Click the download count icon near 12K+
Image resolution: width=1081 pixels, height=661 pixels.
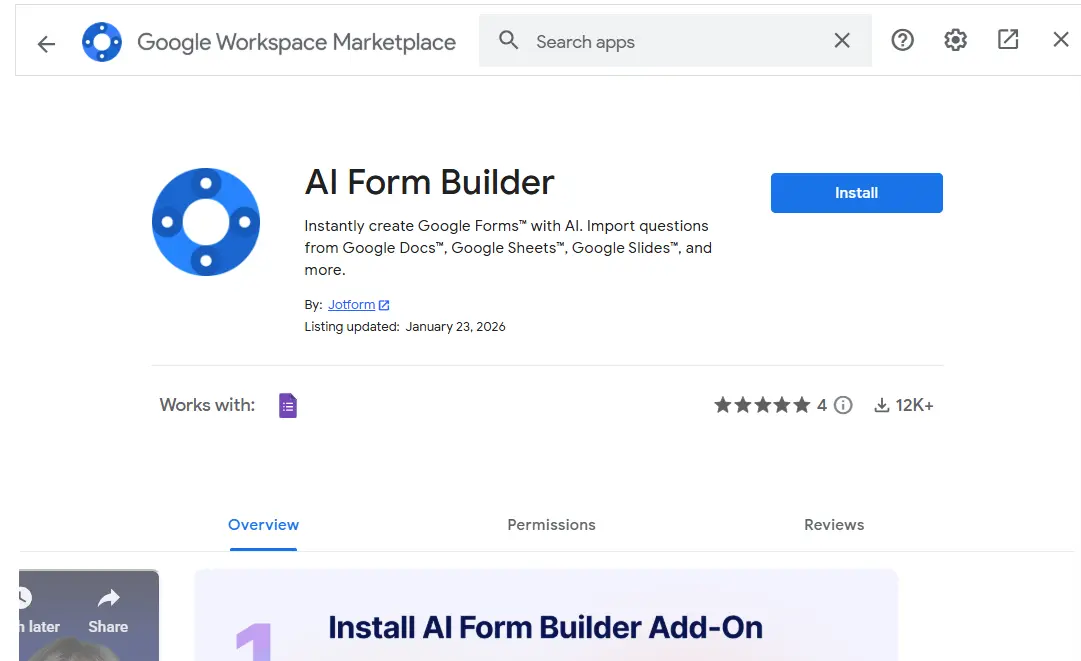(882, 405)
